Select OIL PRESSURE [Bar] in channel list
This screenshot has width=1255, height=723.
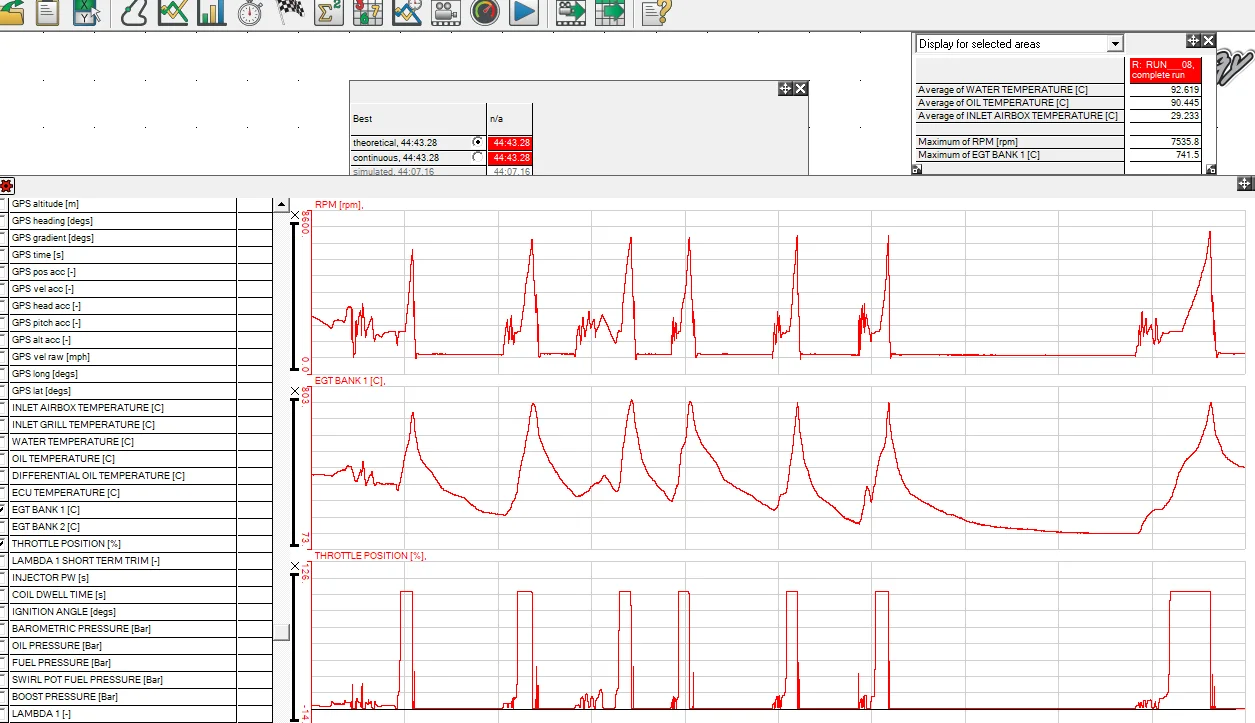(x=123, y=645)
